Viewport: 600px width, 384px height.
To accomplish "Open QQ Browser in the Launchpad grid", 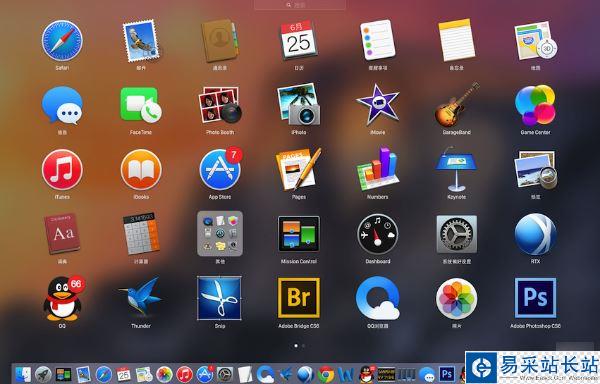I will click(378, 298).
